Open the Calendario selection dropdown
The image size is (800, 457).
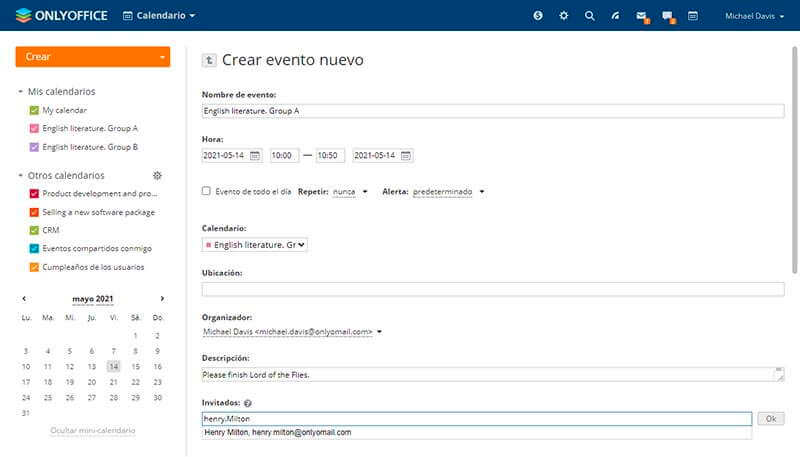tap(255, 244)
